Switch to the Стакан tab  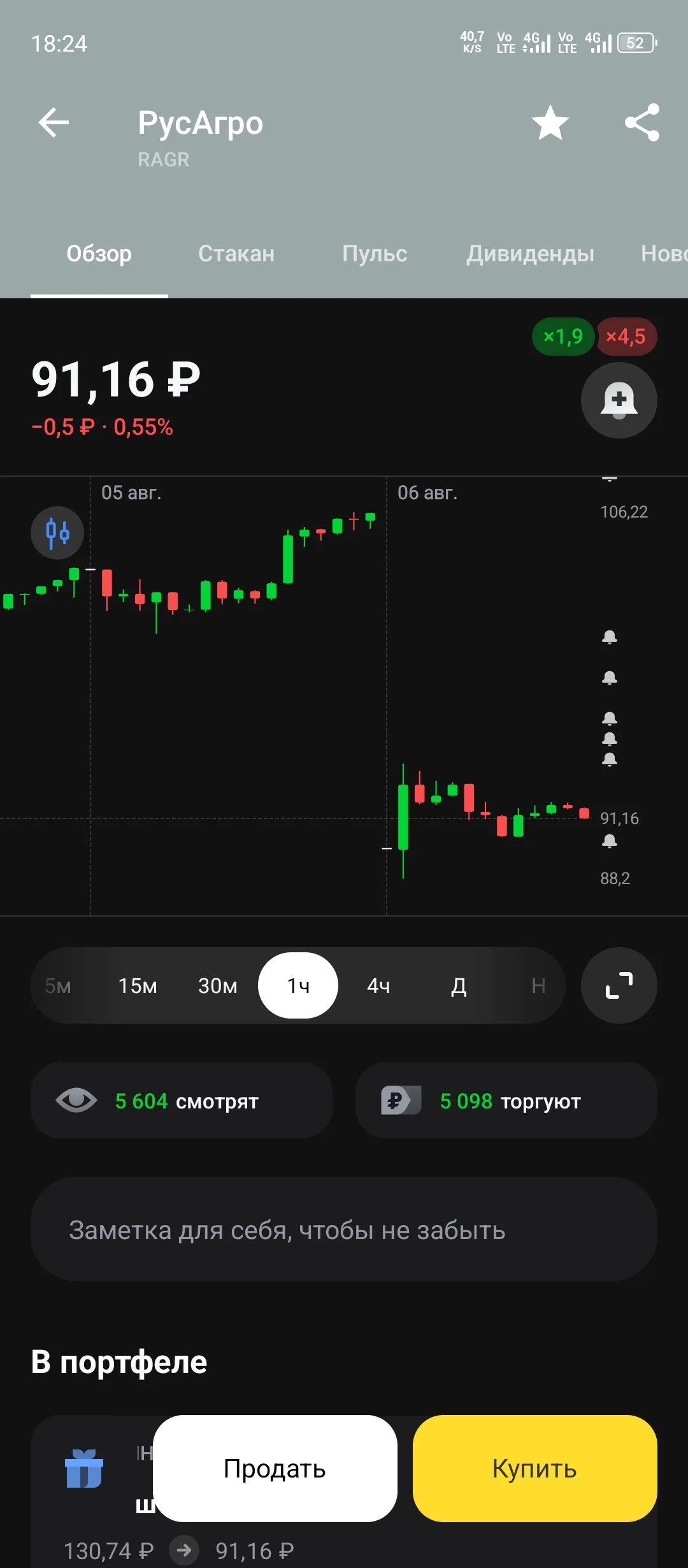coord(236,254)
